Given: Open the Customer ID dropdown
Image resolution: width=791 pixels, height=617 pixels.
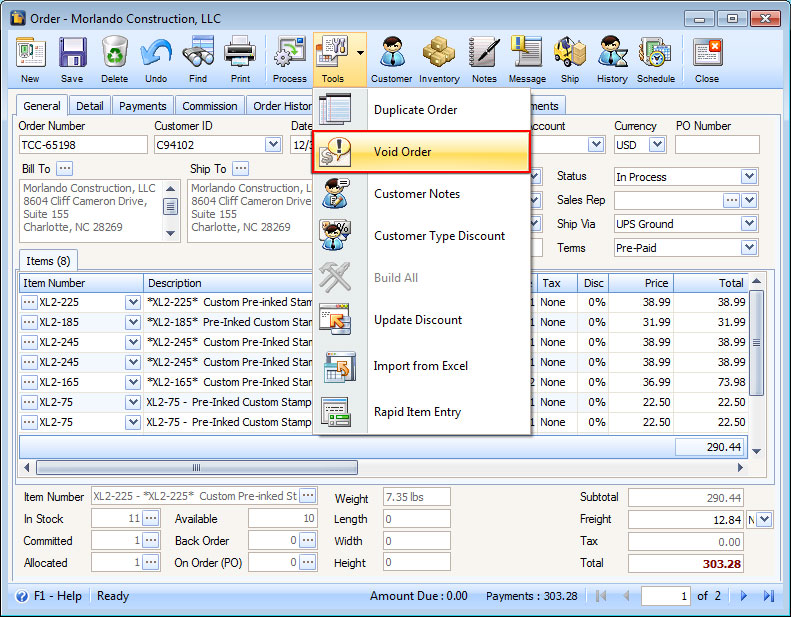Looking at the screenshot, I should click(273, 145).
